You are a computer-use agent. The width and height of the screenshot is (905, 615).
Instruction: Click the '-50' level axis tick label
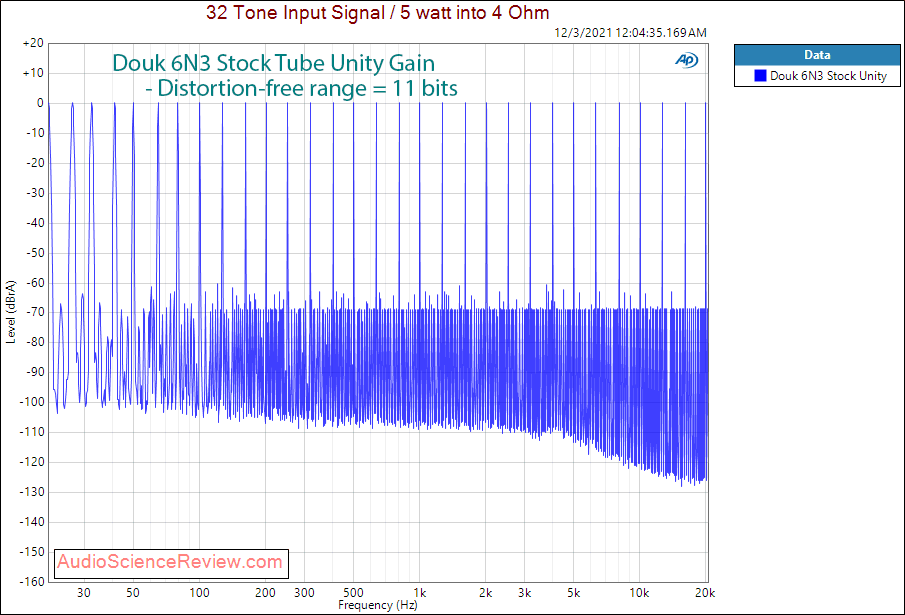click(x=35, y=253)
